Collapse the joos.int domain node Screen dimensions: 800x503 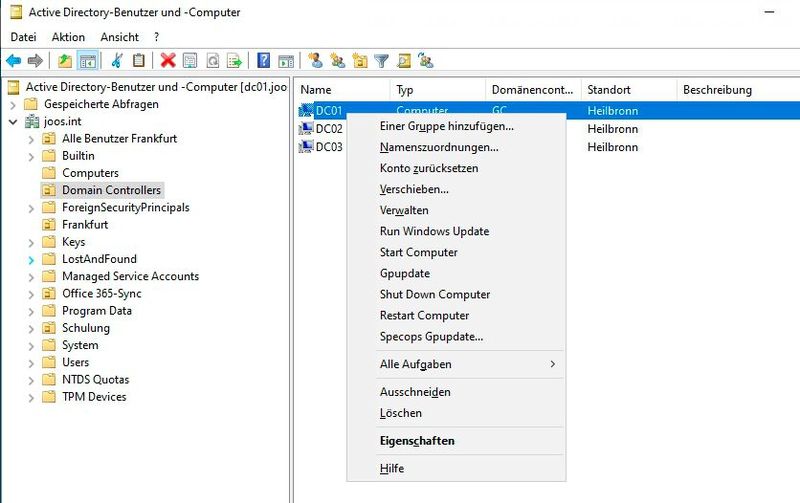point(13,122)
